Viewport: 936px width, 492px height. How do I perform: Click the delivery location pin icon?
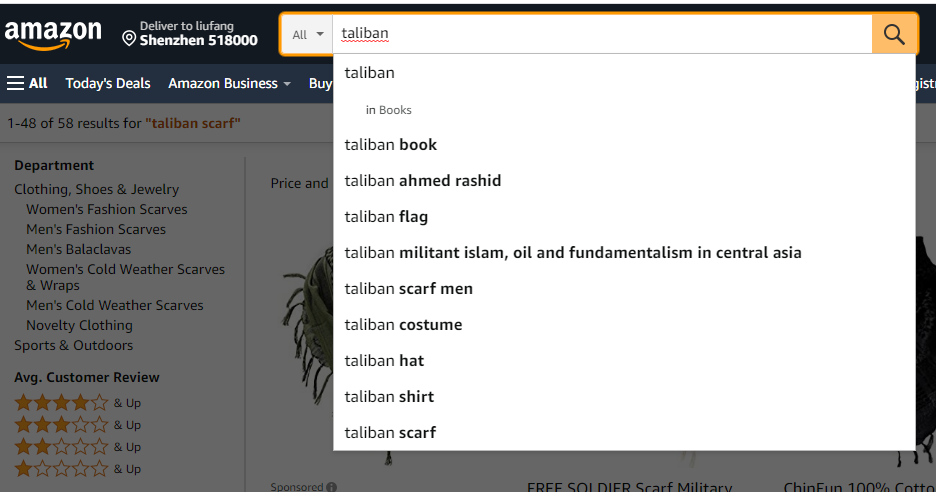(129, 38)
